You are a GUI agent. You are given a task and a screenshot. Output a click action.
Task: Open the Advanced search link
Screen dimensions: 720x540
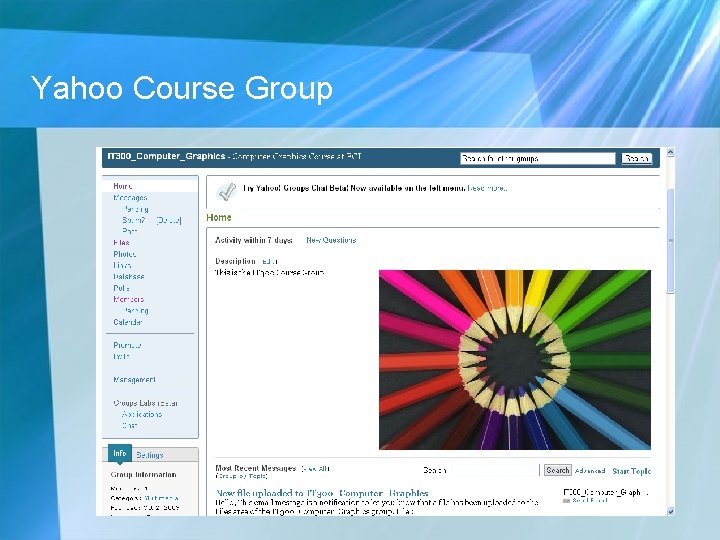click(x=590, y=471)
